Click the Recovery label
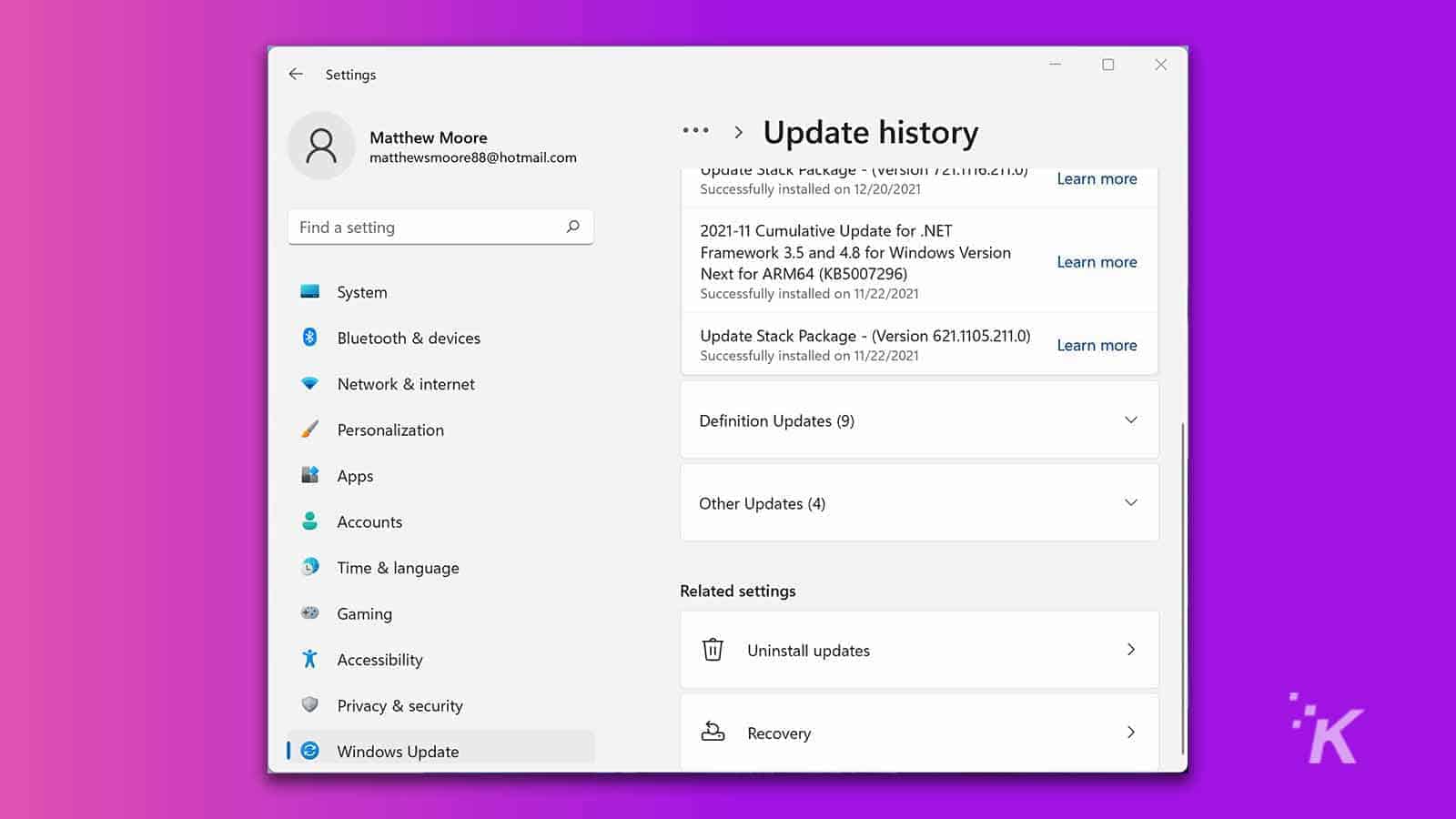This screenshot has height=819, width=1456. tap(779, 733)
